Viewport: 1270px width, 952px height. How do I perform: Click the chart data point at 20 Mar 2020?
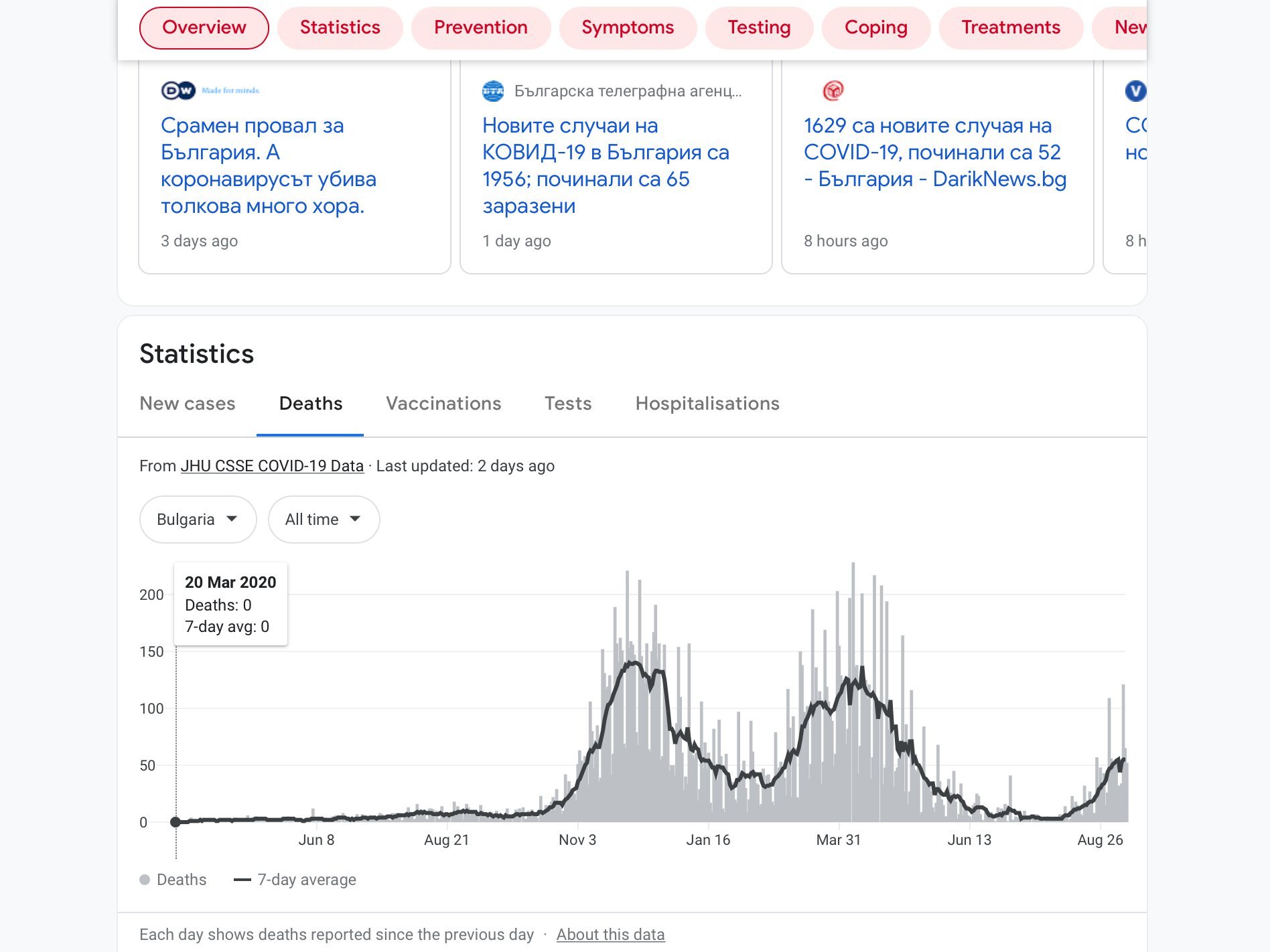pyautogui.click(x=175, y=822)
